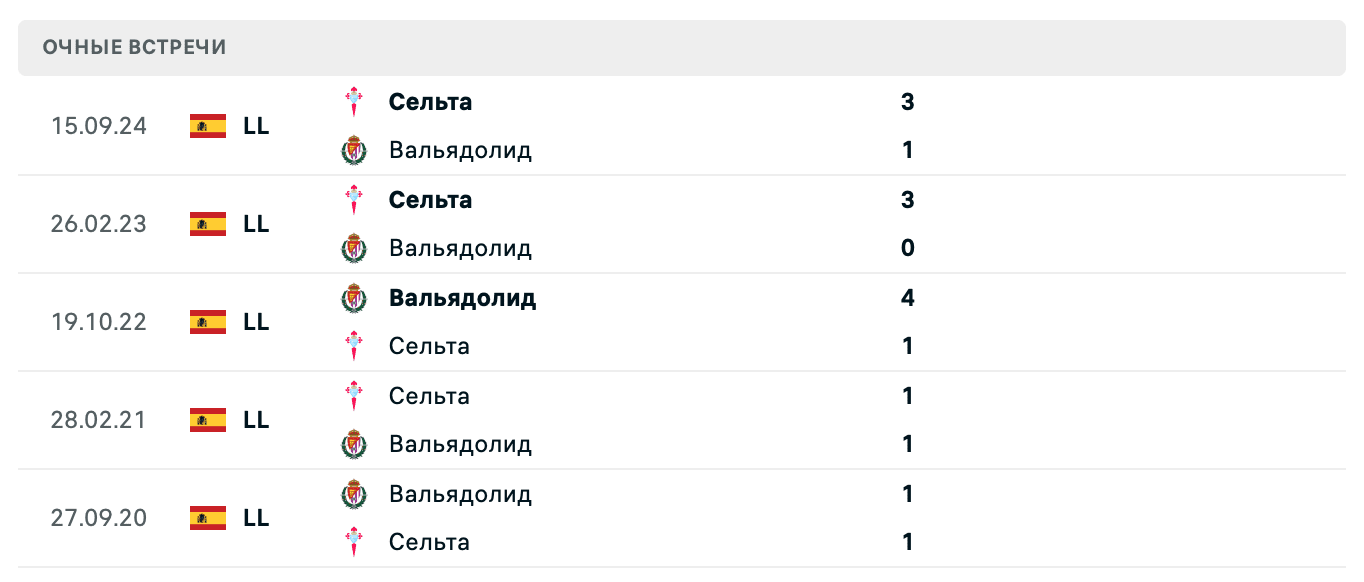This screenshot has width=1364, height=582.
Task: Click Spain flag beside 15.09.24 match
Action: (208, 126)
